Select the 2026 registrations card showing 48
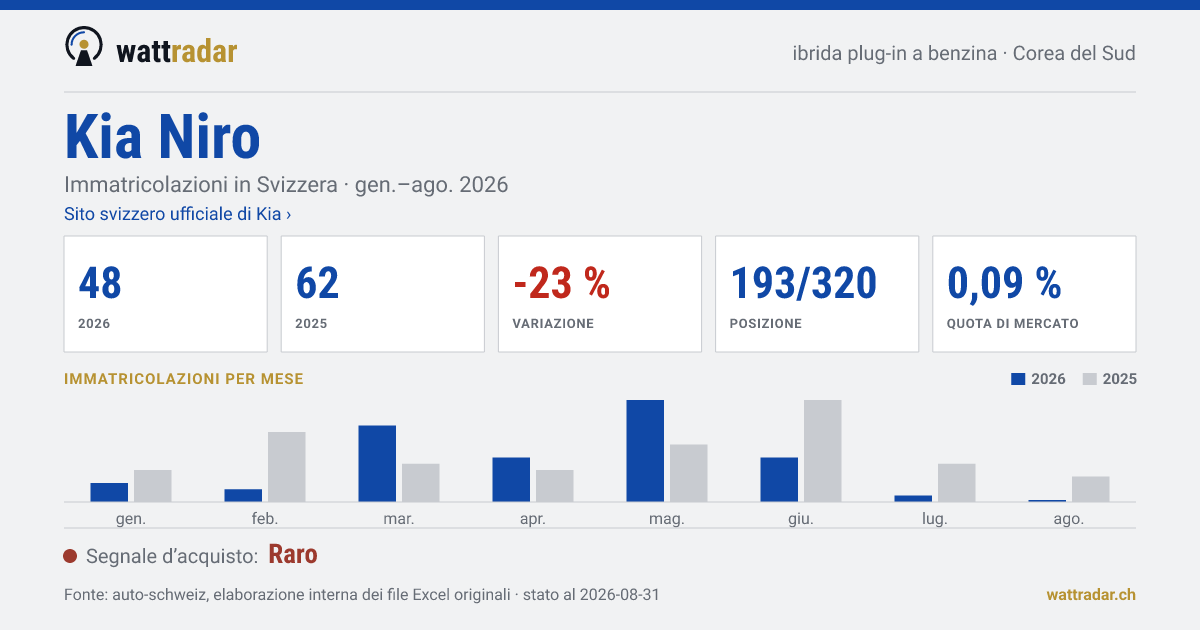The width and height of the screenshot is (1200, 630). coord(166,294)
